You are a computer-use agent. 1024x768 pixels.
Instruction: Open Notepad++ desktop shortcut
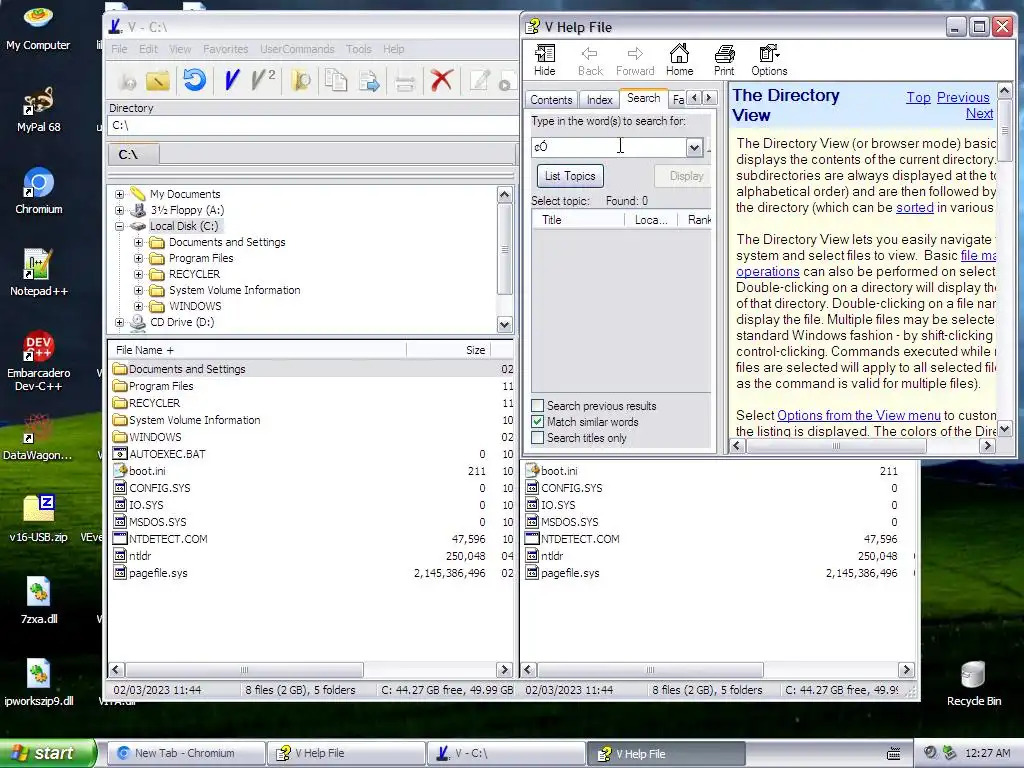click(x=39, y=272)
